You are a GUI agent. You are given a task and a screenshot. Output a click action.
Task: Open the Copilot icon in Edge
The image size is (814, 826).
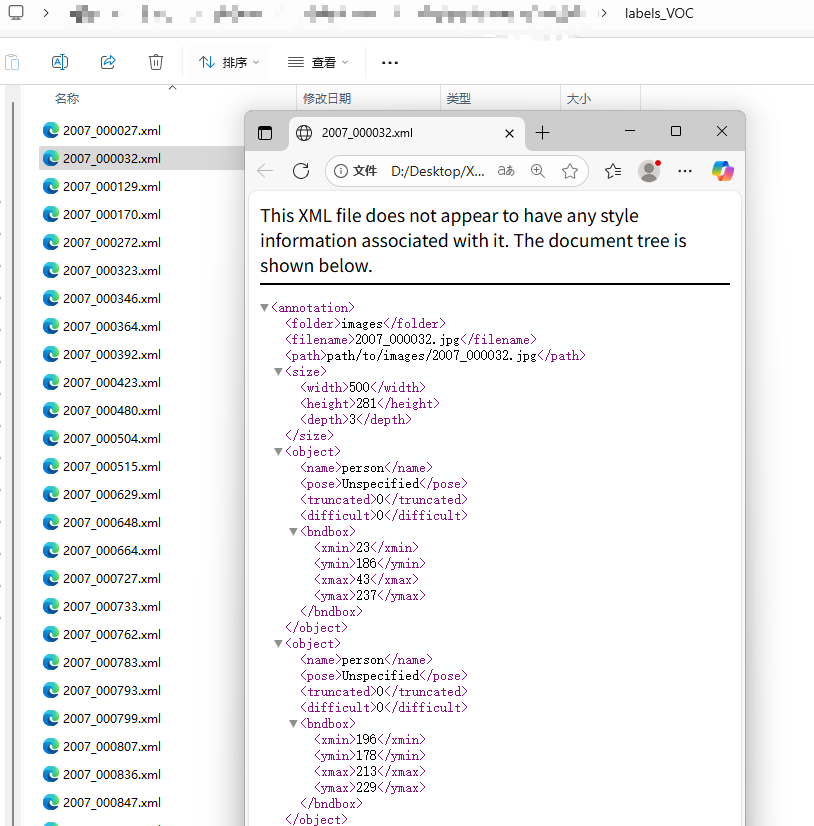(x=722, y=171)
